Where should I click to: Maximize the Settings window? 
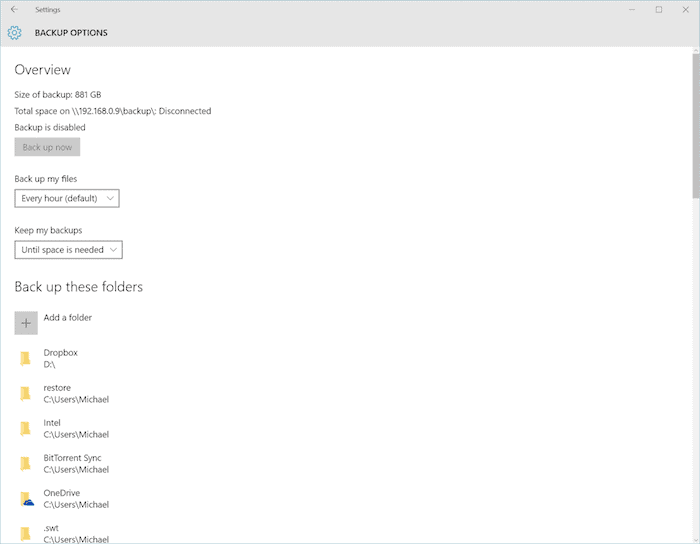tap(658, 9)
